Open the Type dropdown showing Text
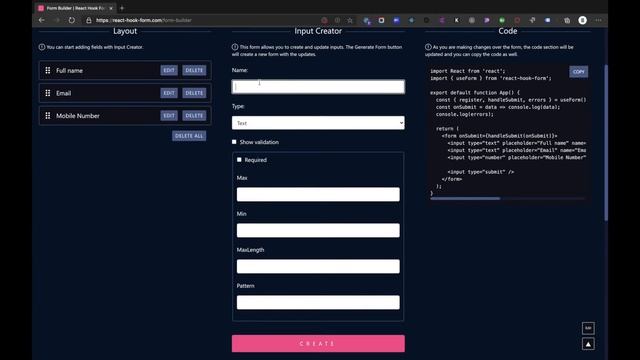Viewport: 640px width, 360px height. pos(318,123)
